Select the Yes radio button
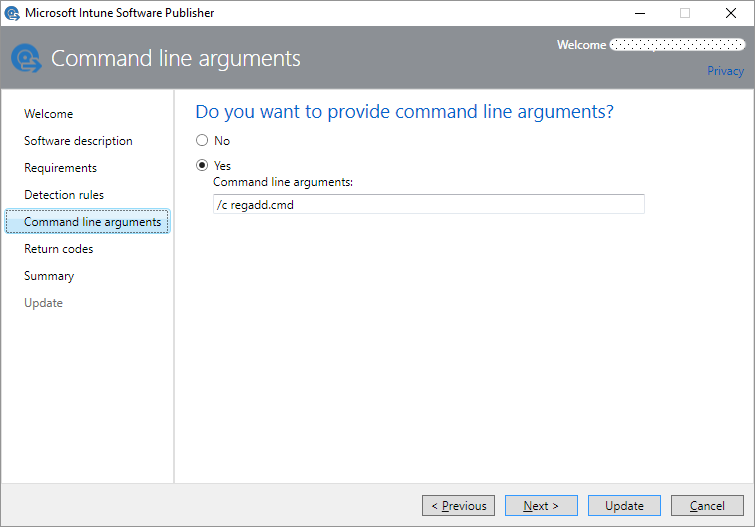Image resolution: width=755 pixels, height=527 pixels. 202,165
